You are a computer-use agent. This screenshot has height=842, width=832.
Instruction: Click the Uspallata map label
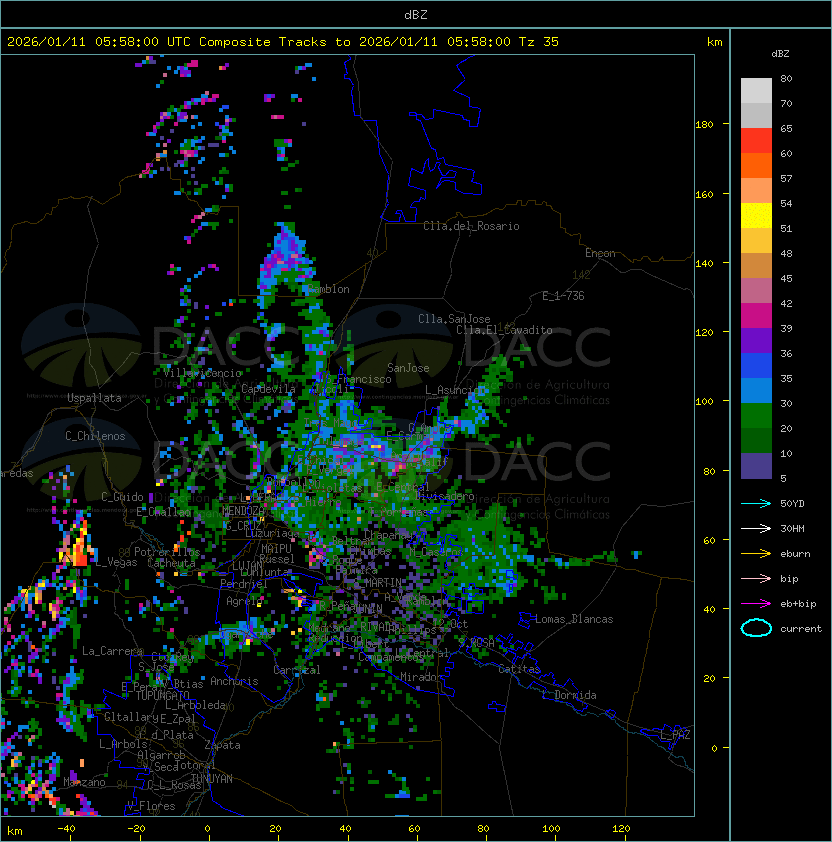tap(94, 398)
